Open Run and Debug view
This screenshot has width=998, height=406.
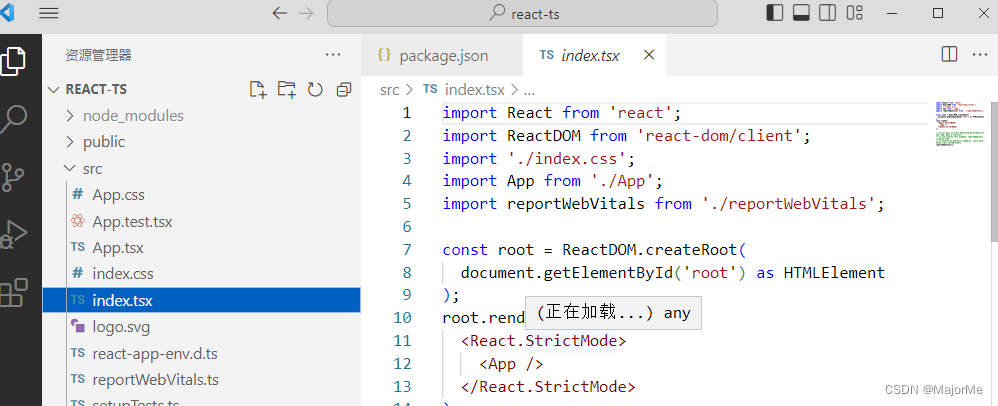(13, 235)
